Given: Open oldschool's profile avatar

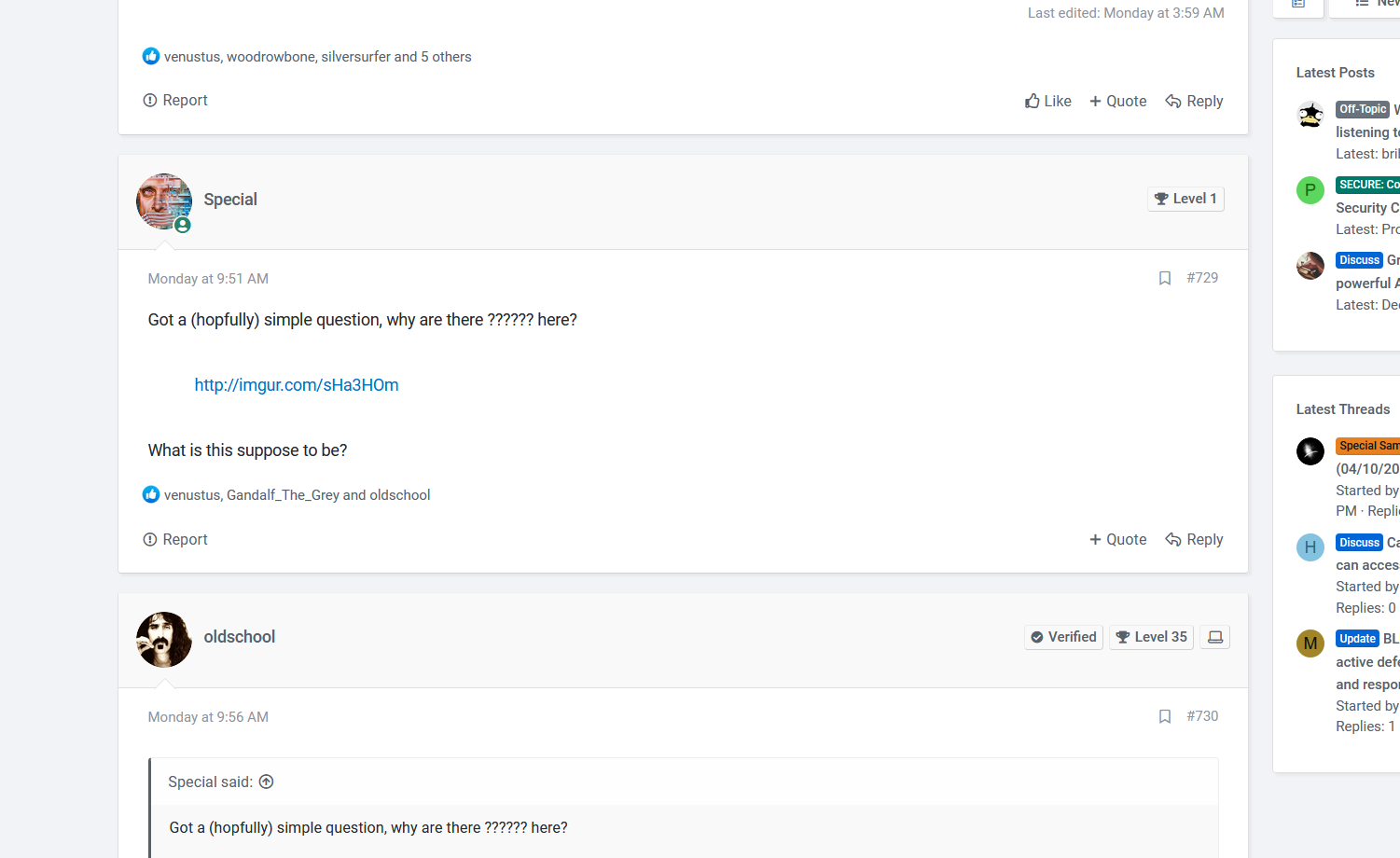Looking at the screenshot, I should tap(164, 640).
